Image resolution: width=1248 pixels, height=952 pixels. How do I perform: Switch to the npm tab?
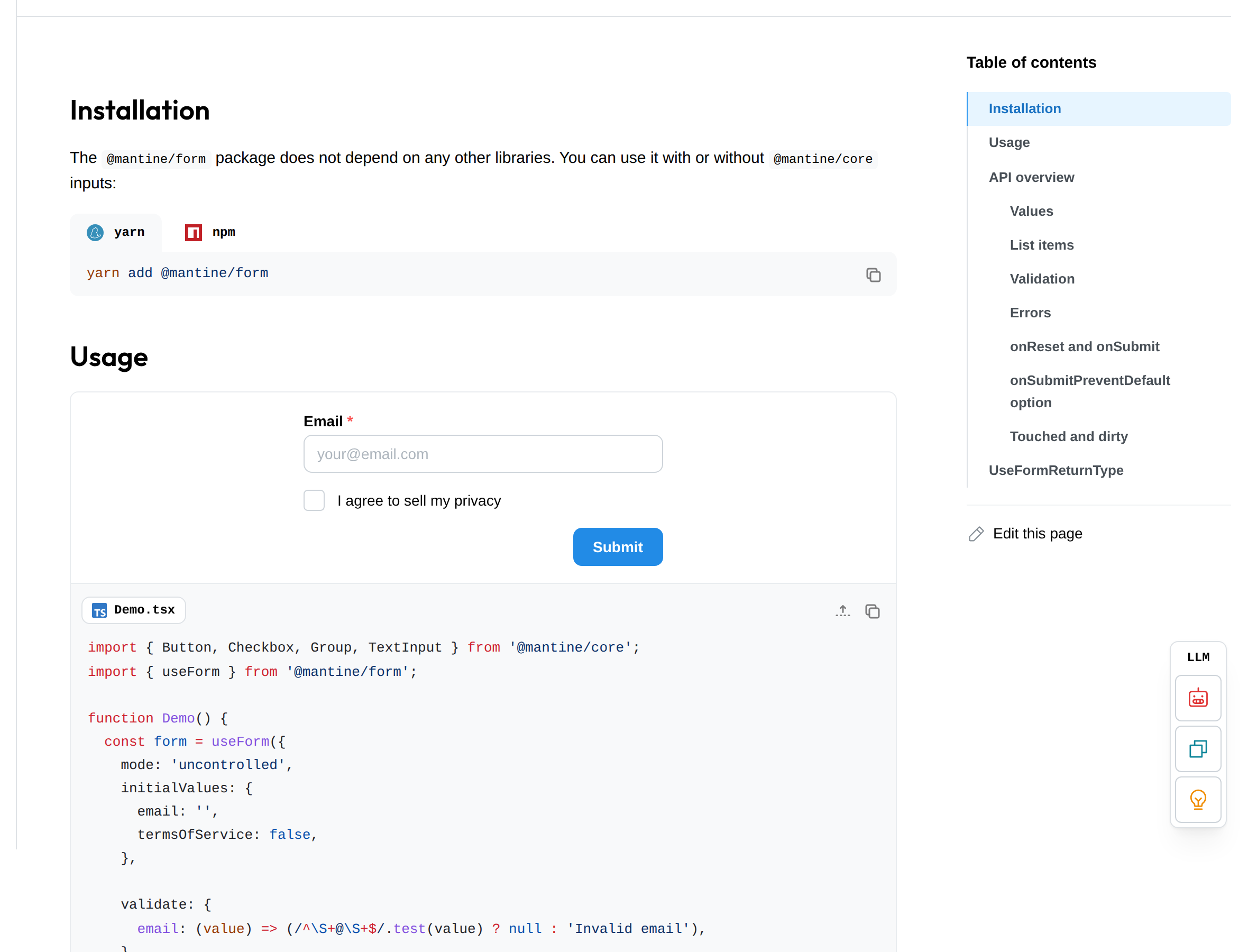[x=210, y=232]
